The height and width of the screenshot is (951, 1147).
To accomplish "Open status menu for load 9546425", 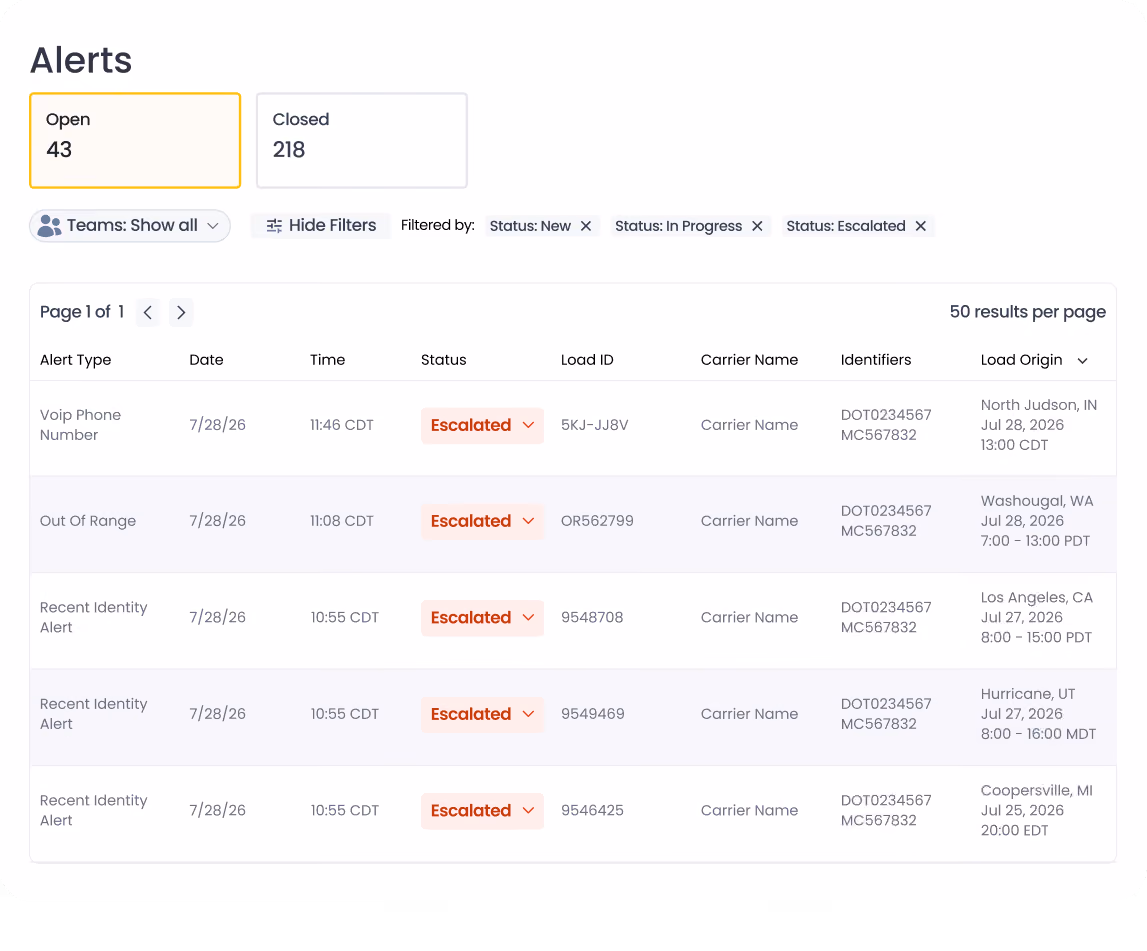I will tap(482, 811).
